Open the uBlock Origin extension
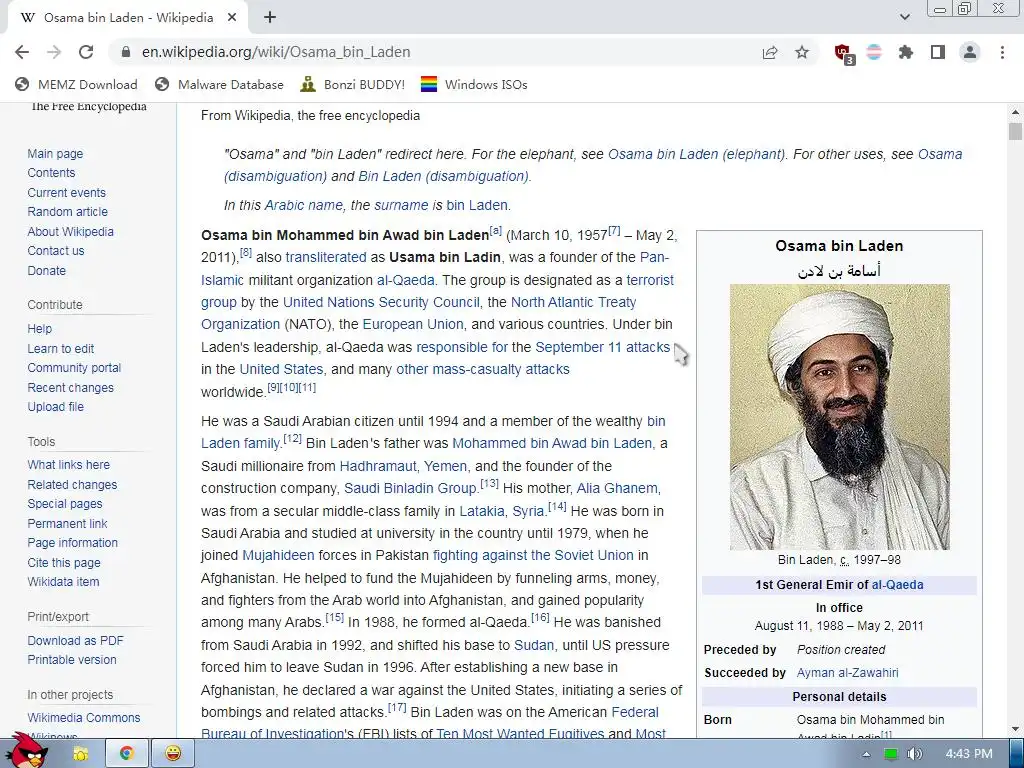The width and height of the screenshot is (1024, 768). 844,54
